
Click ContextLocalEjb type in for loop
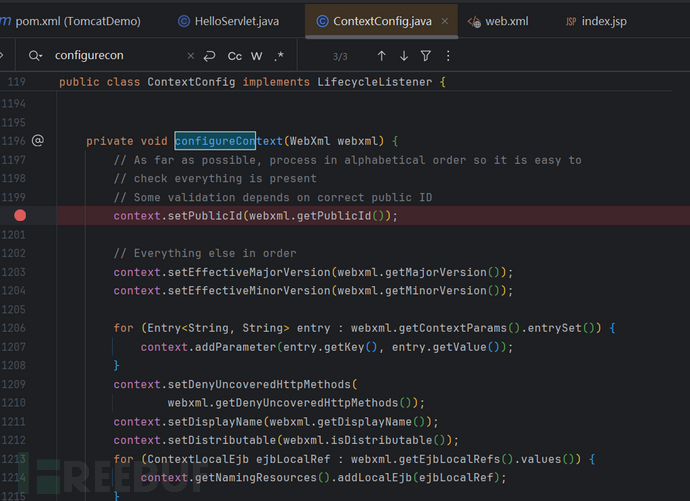pyautogui.click(x=198, y=459)
